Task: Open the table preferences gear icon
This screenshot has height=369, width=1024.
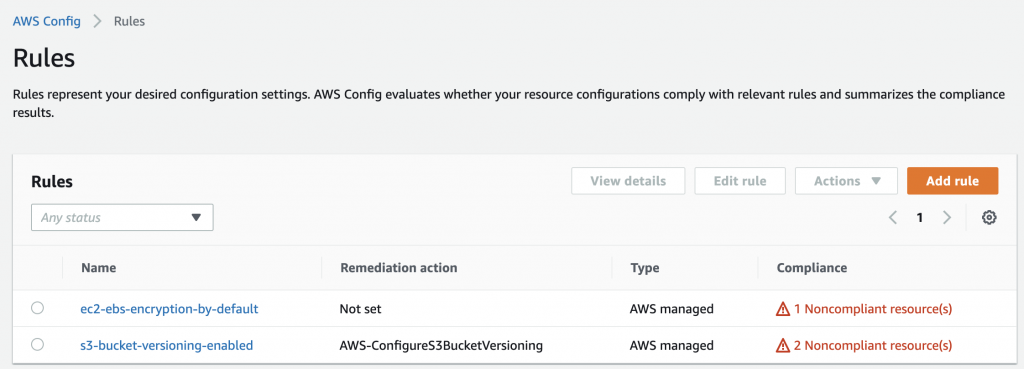Action: pos(989,218)
